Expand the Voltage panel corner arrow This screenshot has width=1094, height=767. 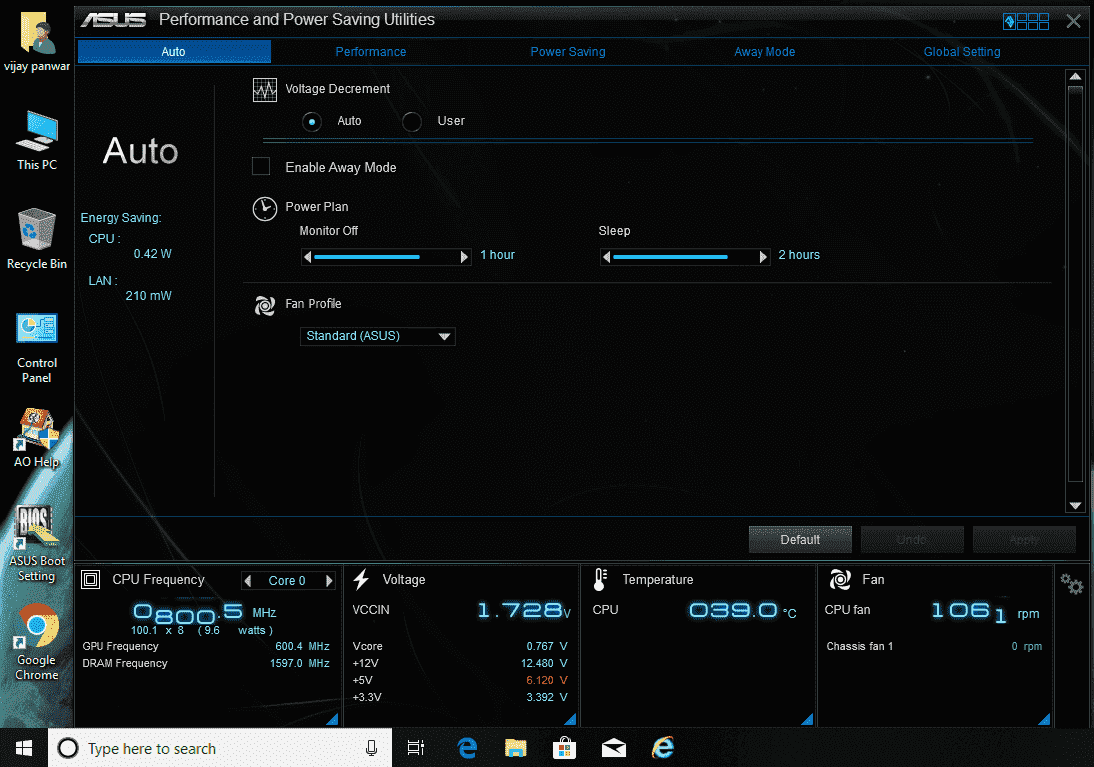click(x=570, y=720)
